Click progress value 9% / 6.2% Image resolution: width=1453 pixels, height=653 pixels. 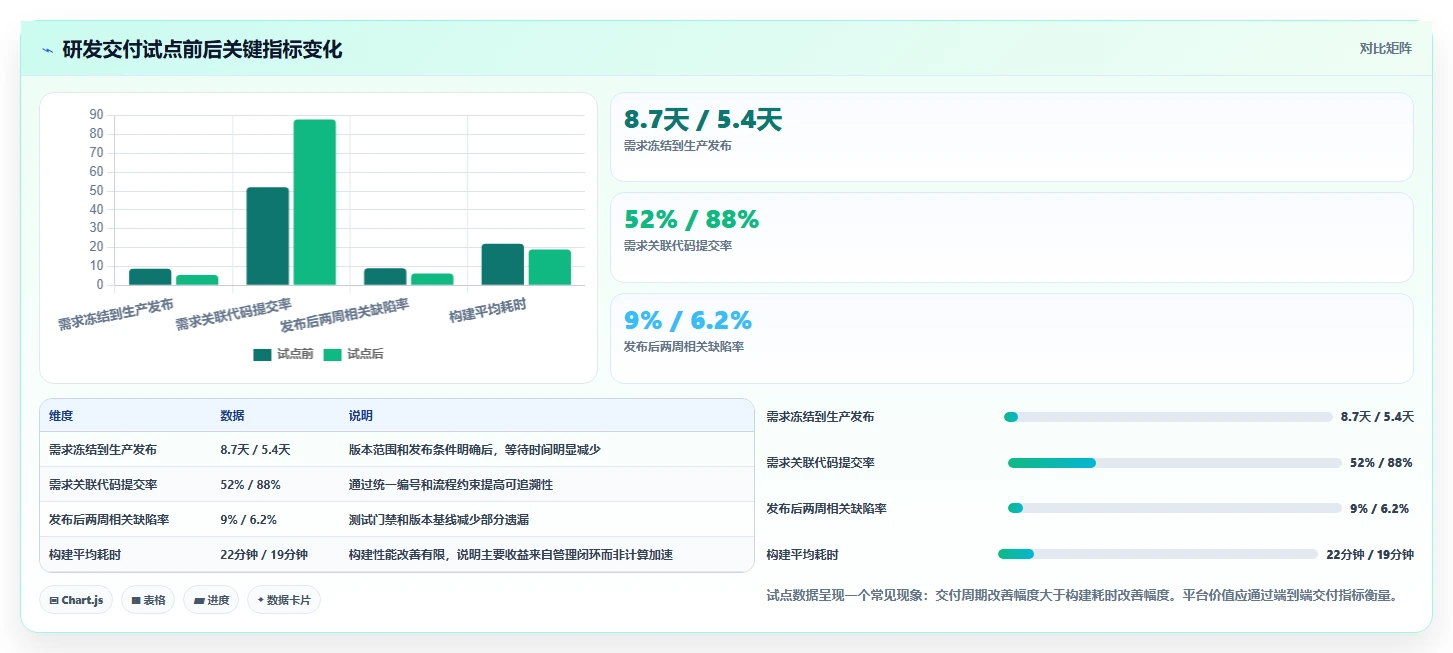pyautogui.click(x=1380, y=508)
